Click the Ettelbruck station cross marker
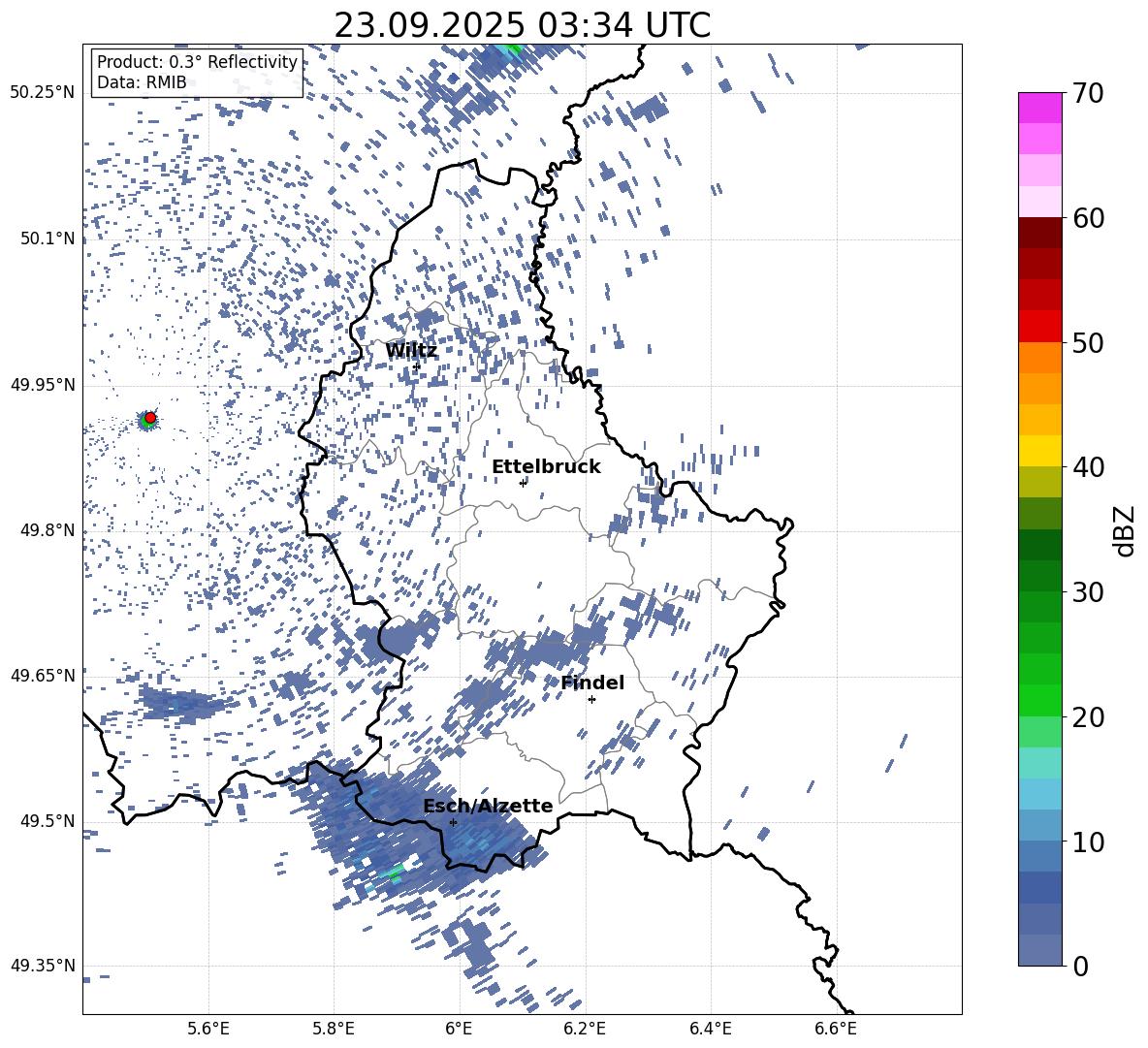 click(523, 483)
